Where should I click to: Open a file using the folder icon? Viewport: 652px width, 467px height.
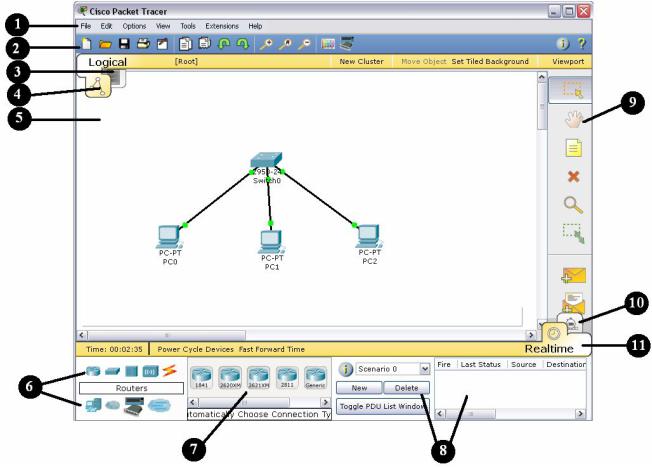pos(105,44)
